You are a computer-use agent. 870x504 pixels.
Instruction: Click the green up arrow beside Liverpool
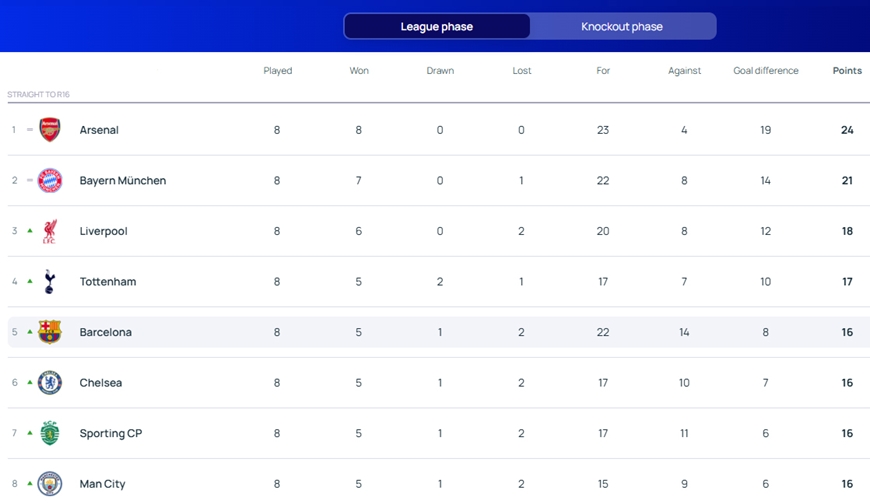coord(30,231)
